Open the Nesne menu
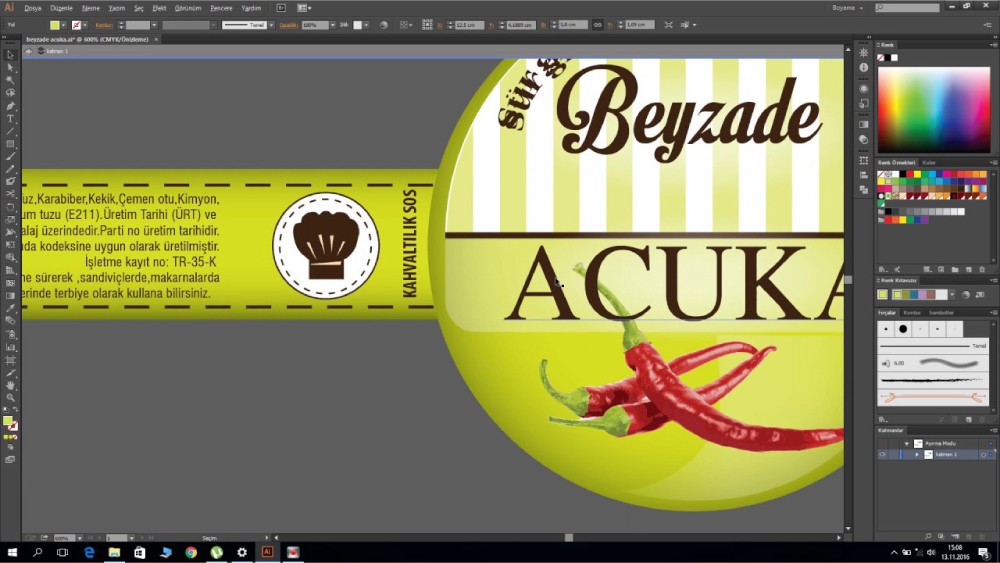The width and height of the screenshot is (1000, 563). (91, 8)
